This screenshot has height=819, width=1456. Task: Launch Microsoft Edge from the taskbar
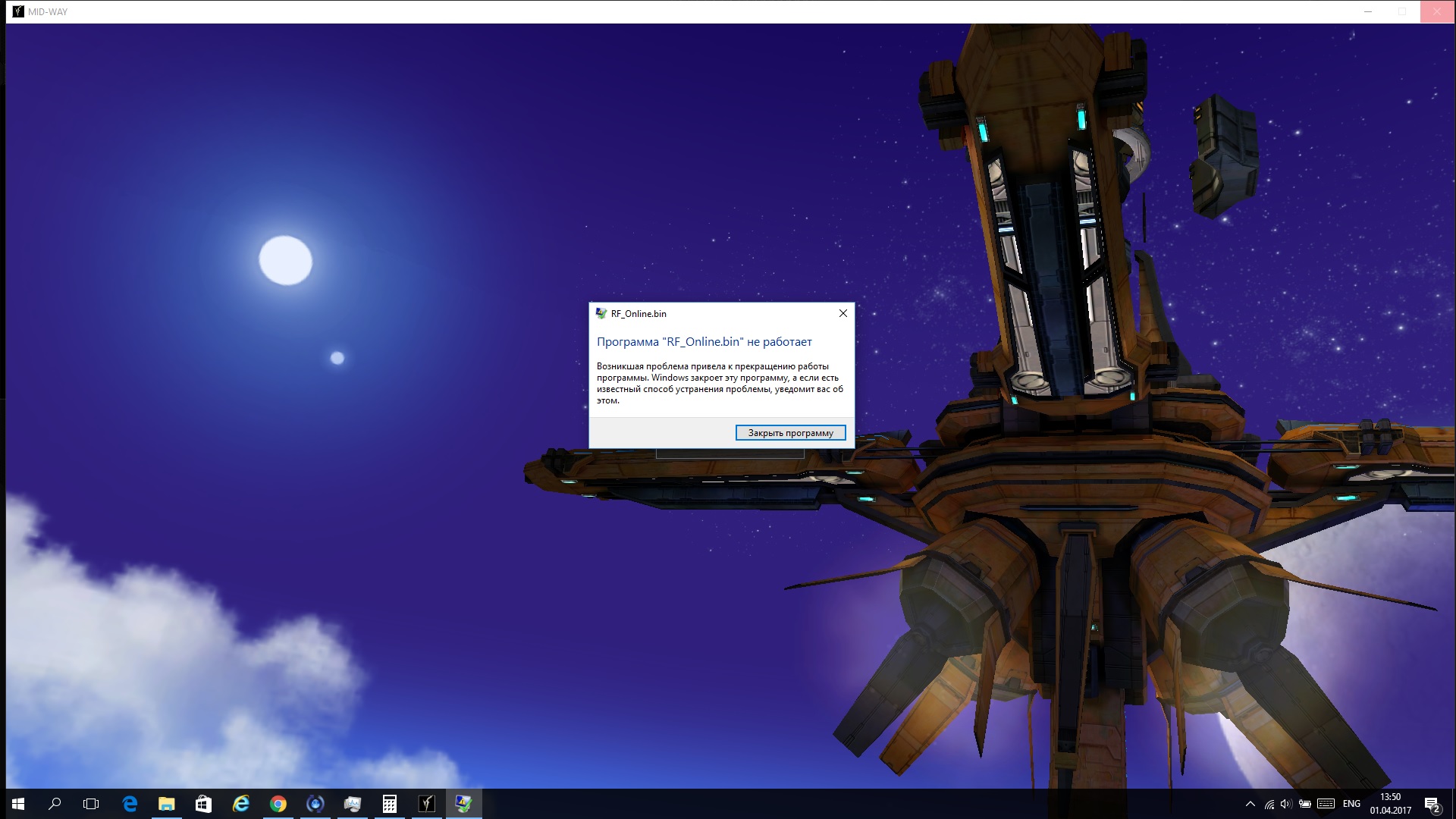coord(130,804)
